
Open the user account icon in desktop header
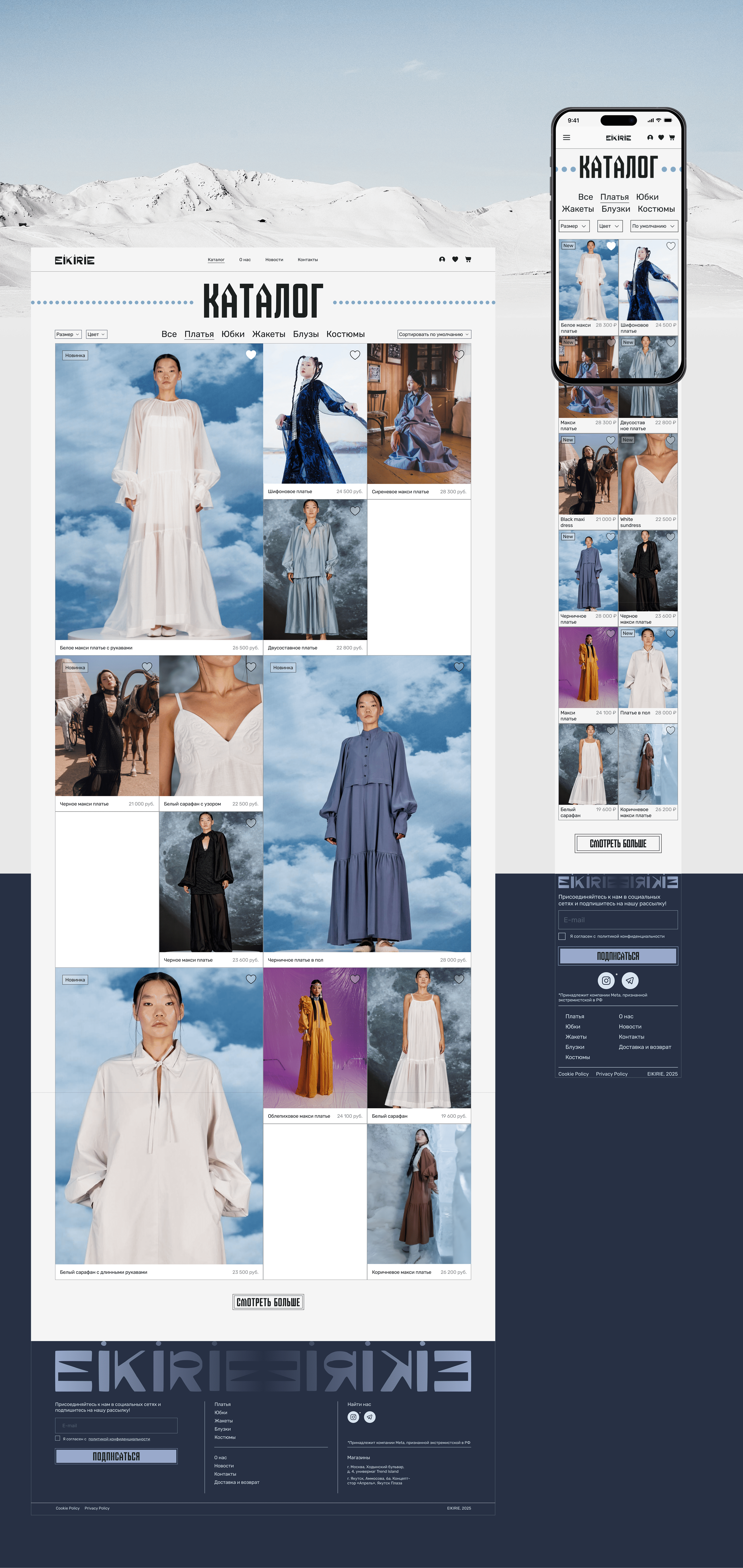442,259
